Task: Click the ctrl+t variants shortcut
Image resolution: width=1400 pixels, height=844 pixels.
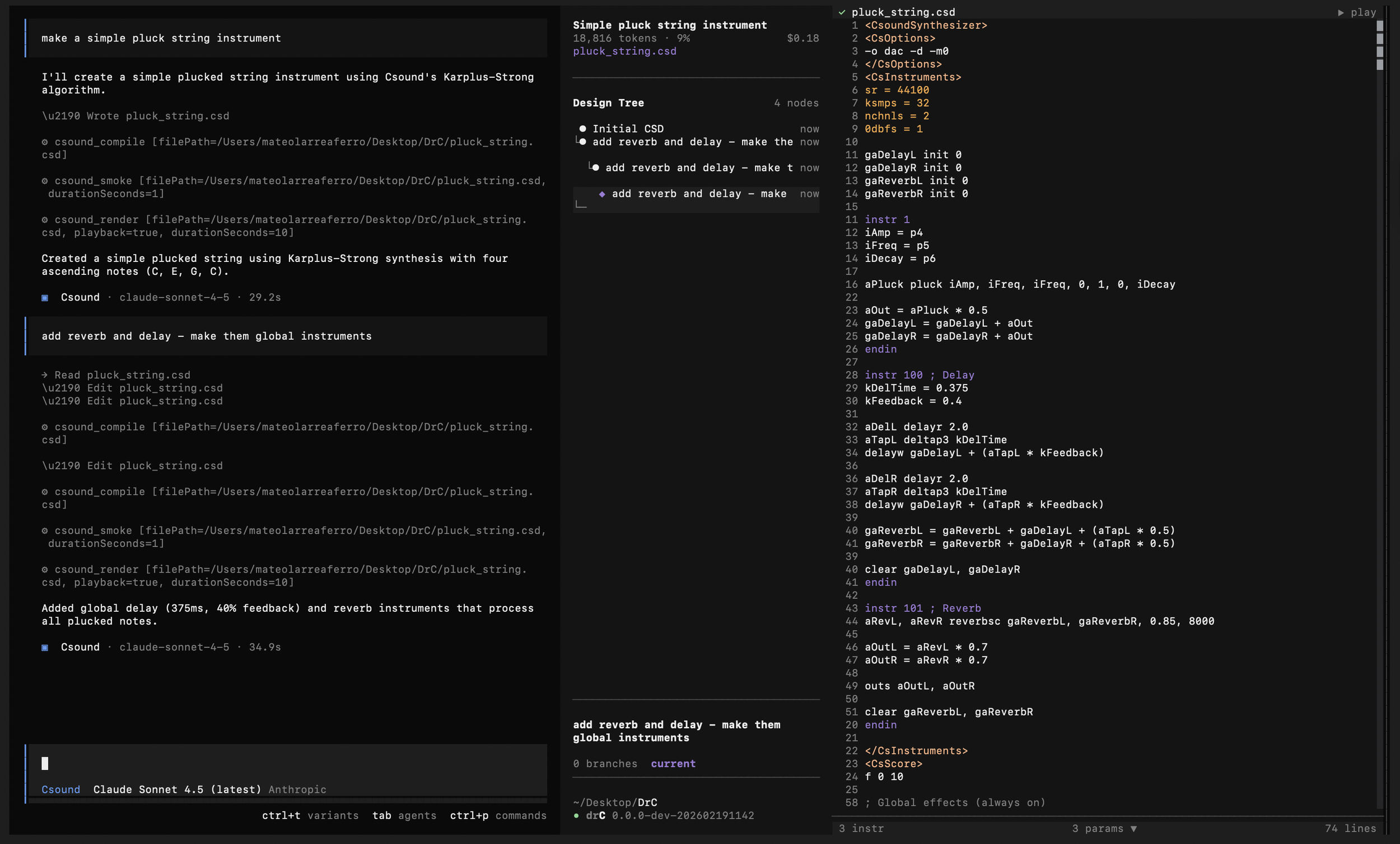Action: tap(310, 815)
